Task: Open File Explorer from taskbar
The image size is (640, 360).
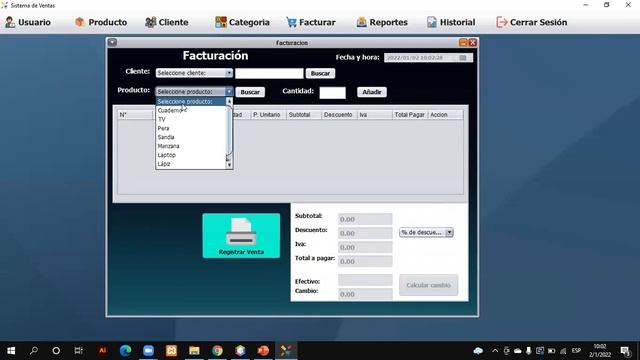Action: point(194,351)
